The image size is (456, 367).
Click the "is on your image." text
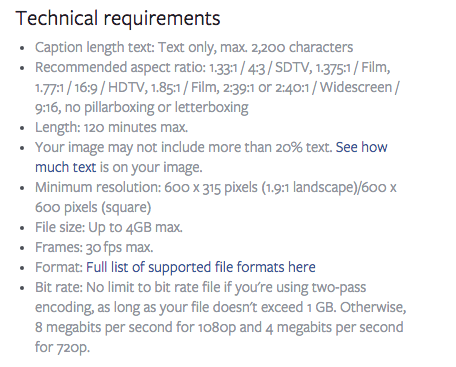click(x=151, y=167)
